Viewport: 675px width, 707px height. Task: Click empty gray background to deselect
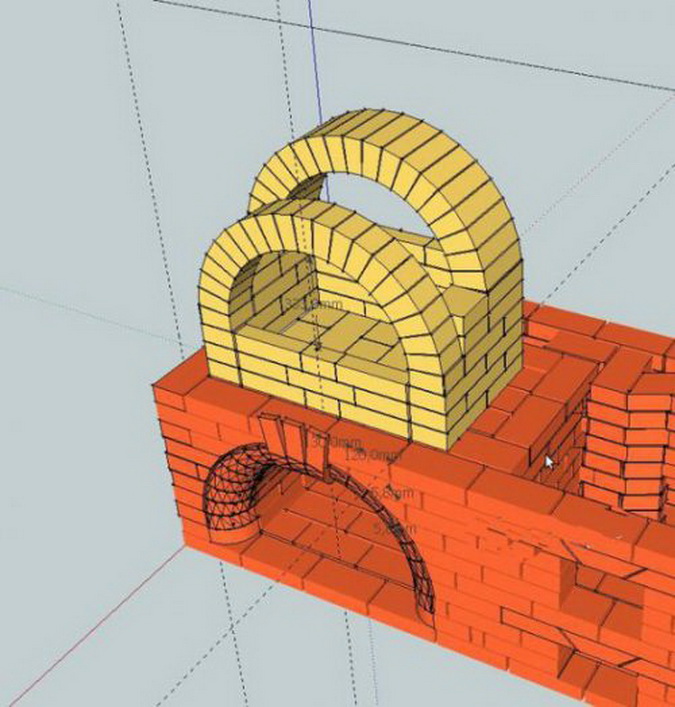pyautogui.click(x=90, y=200)
